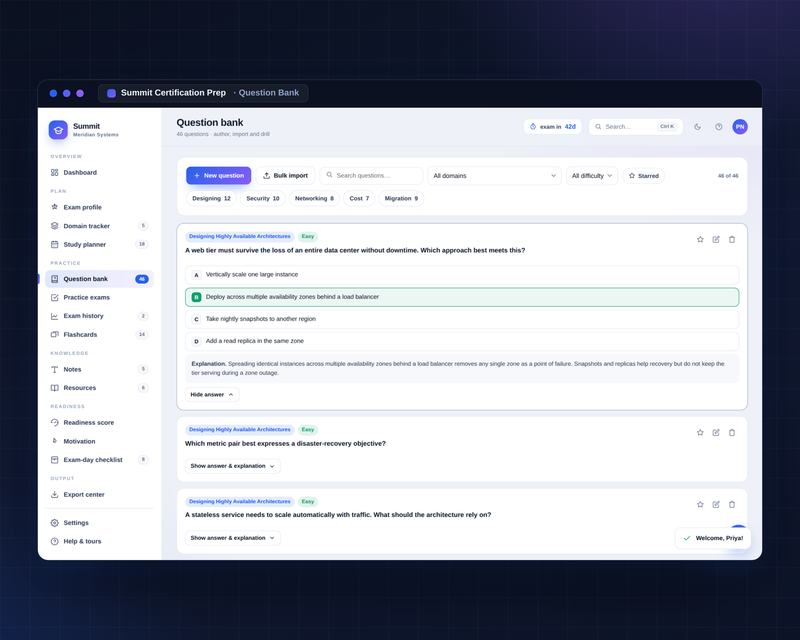This screenshot has height=640, width=800.
Task: Star the stateless service scaling question
Action: click(700, 505)
